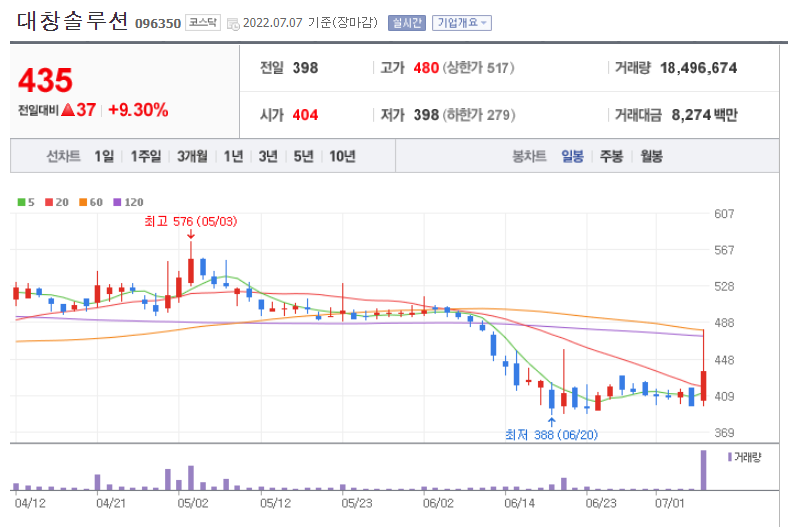Click the clock icon beside the 2022.07.07 date

(233, 24)
